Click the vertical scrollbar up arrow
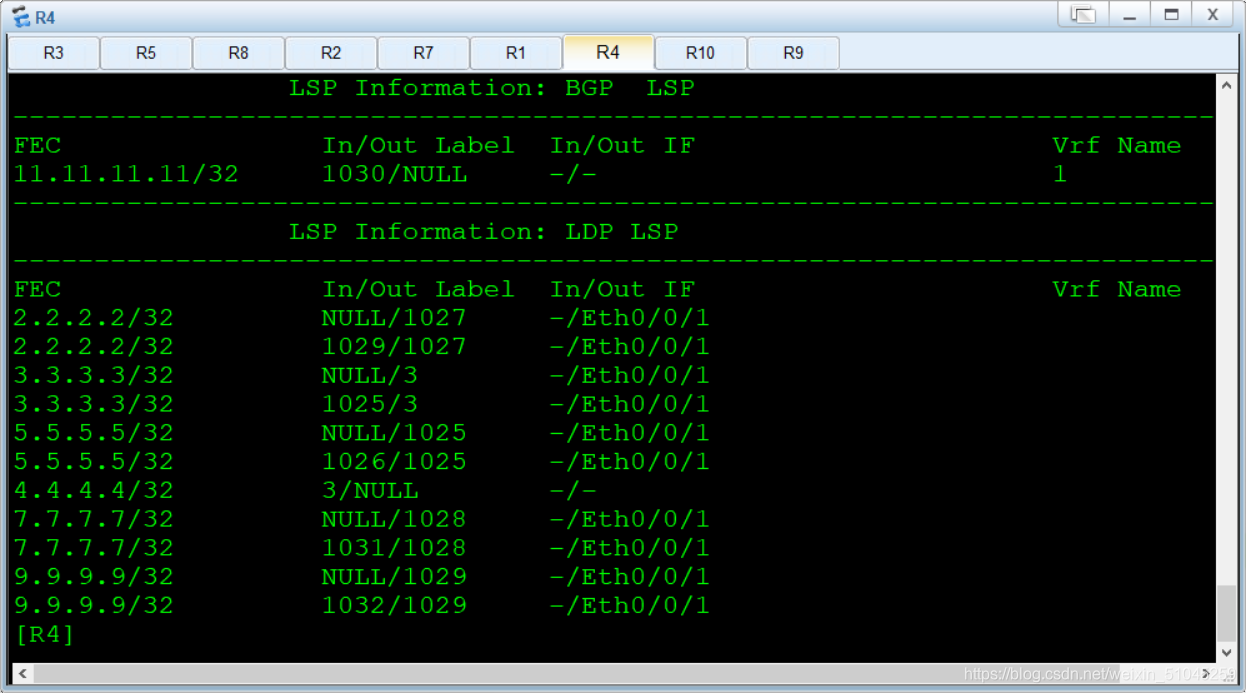Viewport: 1246px width, 693px height. click(x=1227, y=85)
